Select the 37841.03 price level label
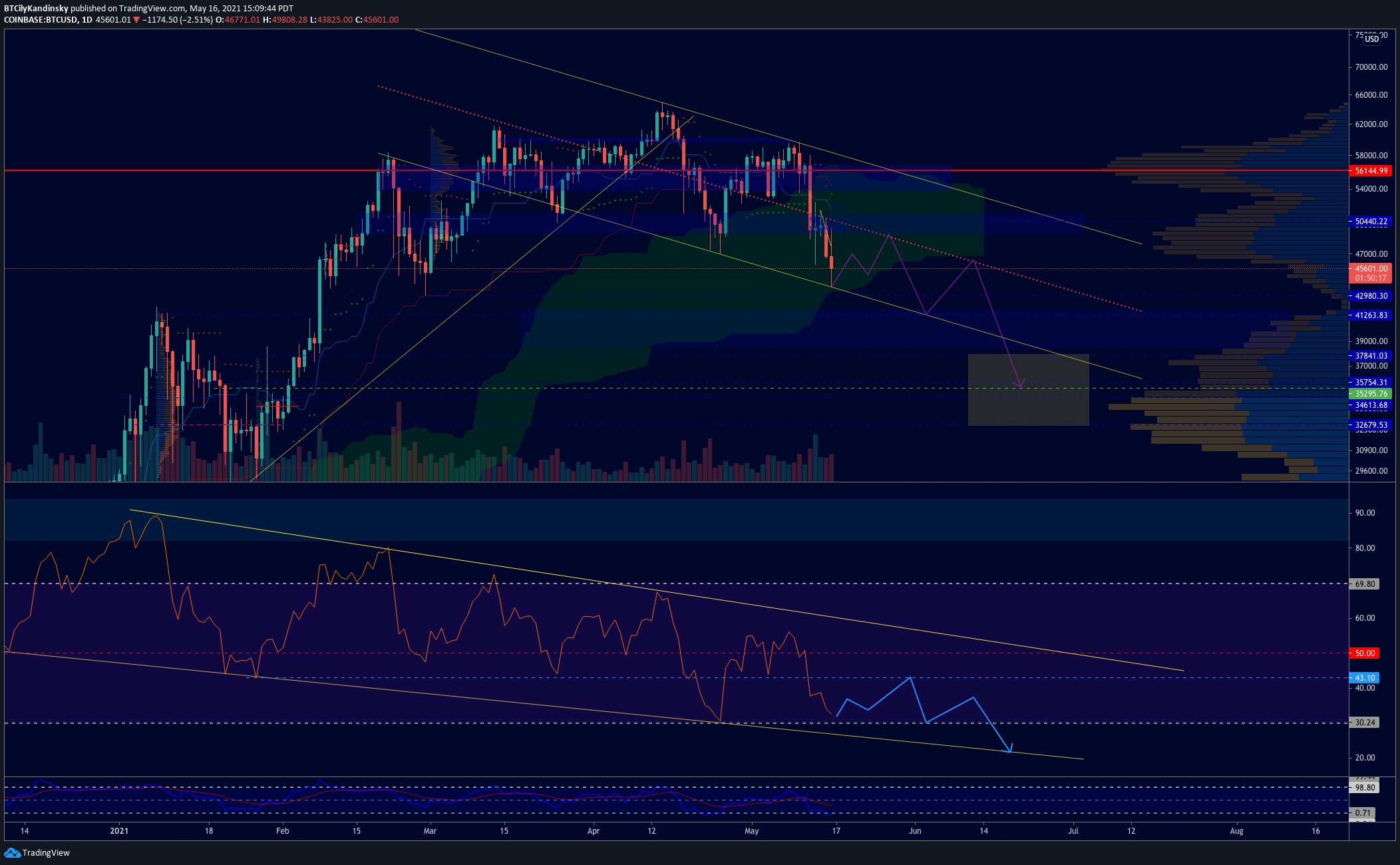Image resolution: width=1400 pixels, height=865 pixels. (x=1370, y=356)
